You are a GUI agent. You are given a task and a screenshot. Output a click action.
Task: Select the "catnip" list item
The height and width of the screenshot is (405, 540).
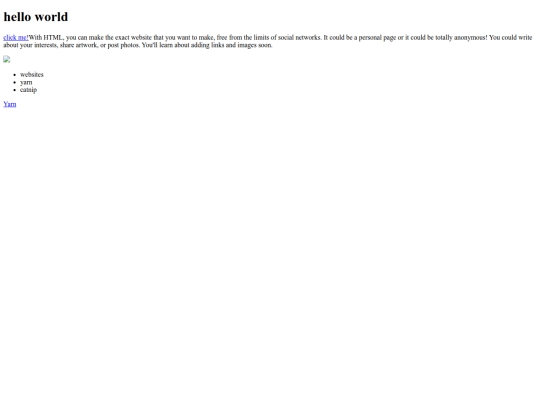[x=28, y=90]
